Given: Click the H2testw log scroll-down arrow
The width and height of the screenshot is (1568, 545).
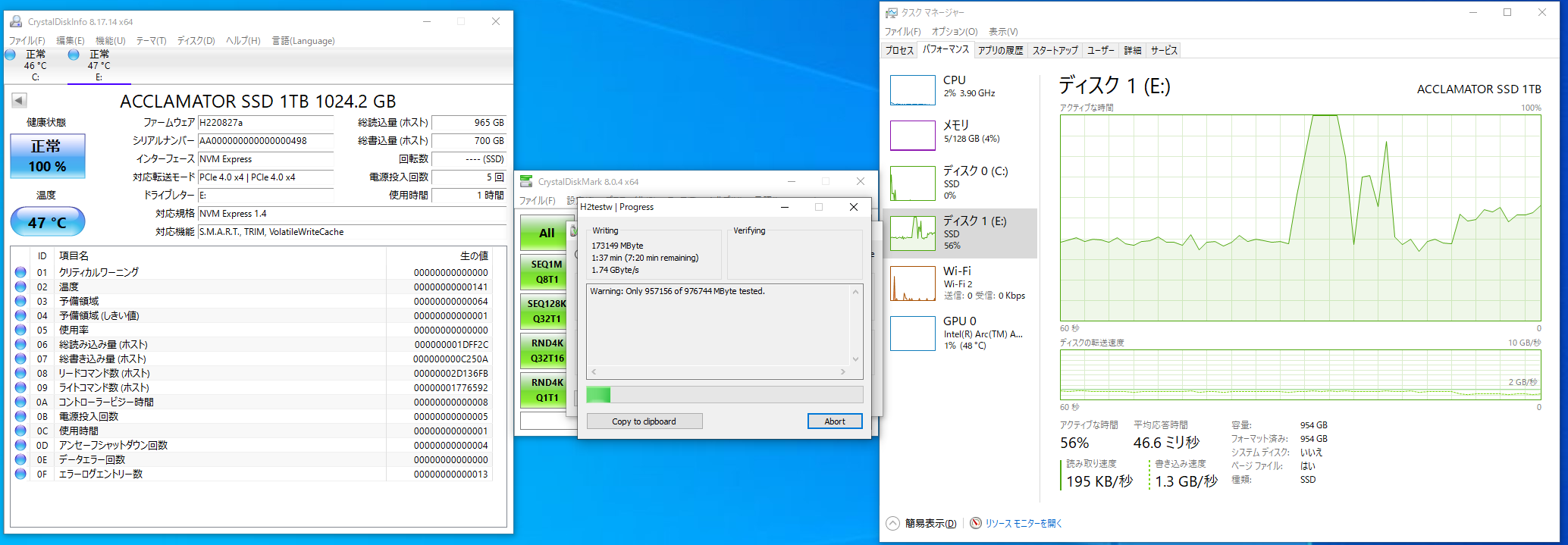Looking at the screenshot, I should click(x=856, y=359).
